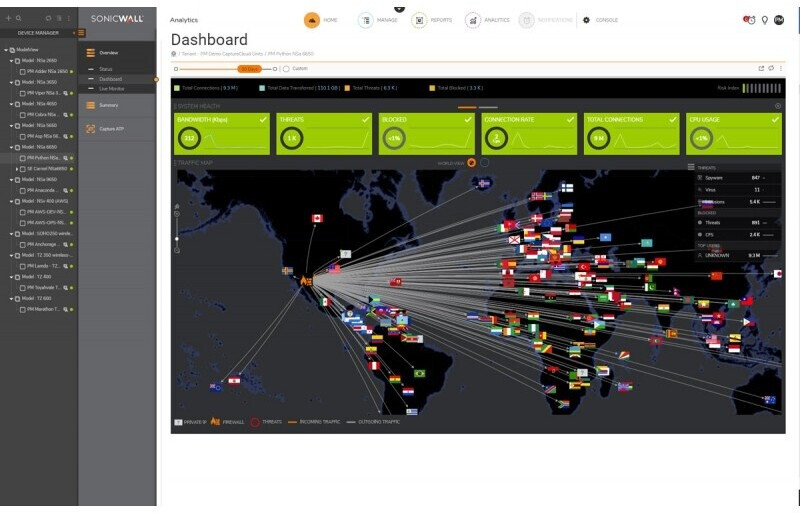Image resolution: width=800 pixels, height=513 pixels.
Task: Open Console via the gear icon
Action: click(586, 20)
